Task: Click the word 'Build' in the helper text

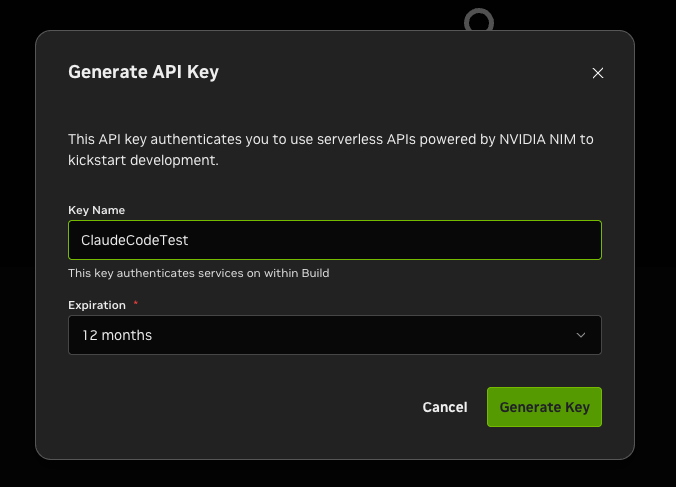Action: pos(315,273)
